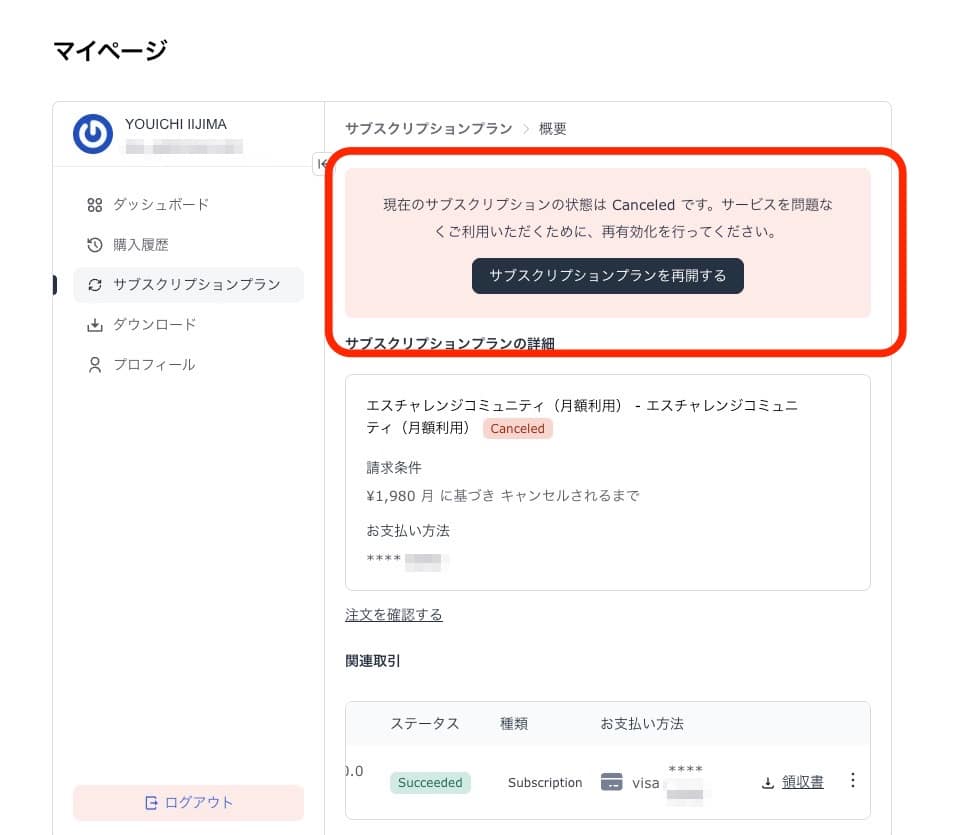The image size is (955, 835).
Task: Click the 領収書 receipt link
Action: [x=802, y=782]
